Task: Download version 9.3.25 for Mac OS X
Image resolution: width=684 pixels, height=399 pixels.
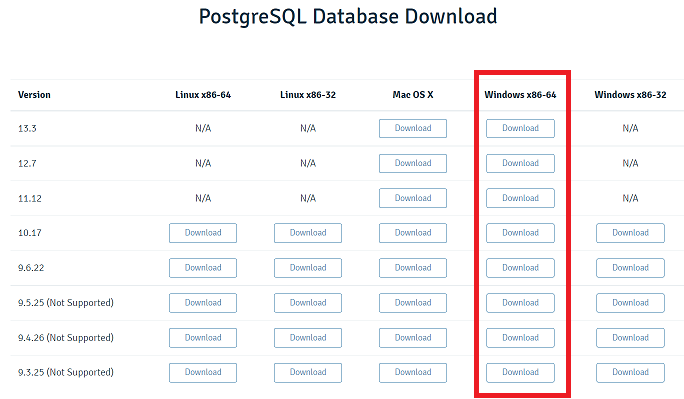Action: pyautogui.click(x=413, y=373)
